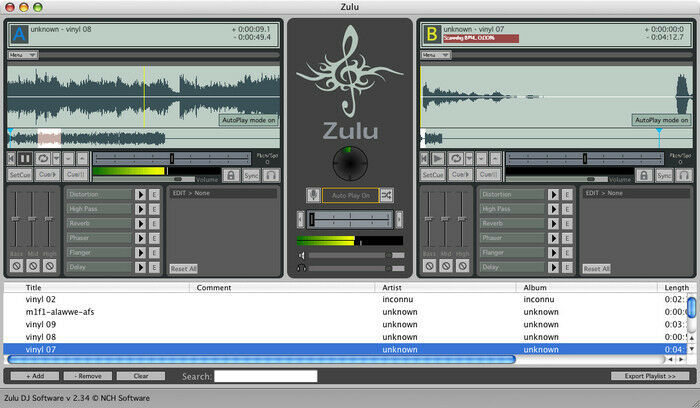
Task: Click the Export Playlist button
Action: [650, 376]
